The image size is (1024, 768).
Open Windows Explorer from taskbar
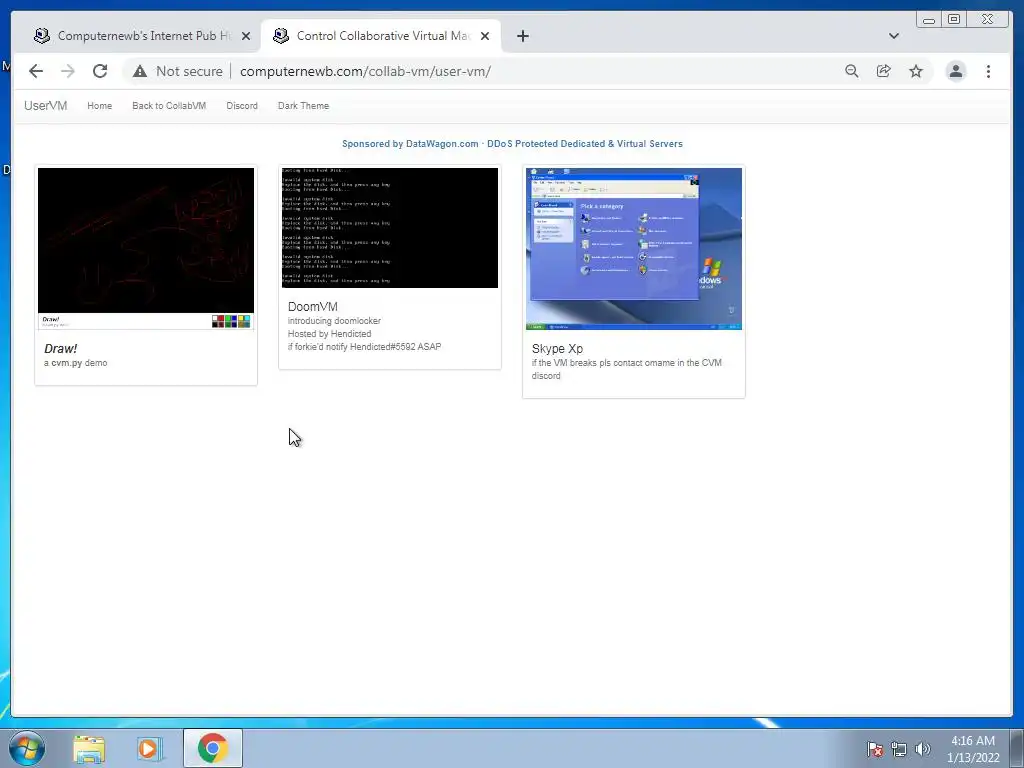(x=89, y=748)
